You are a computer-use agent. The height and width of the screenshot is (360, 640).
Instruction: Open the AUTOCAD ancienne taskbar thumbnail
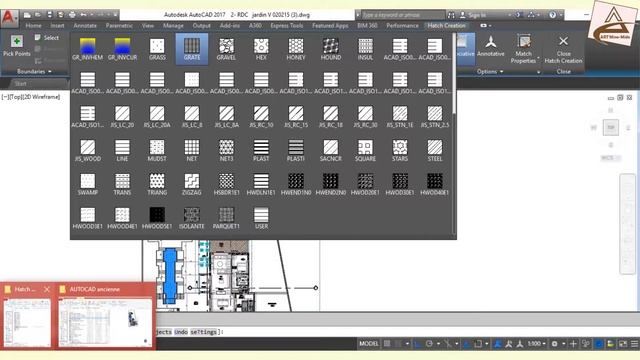click(x=105, y=316)
